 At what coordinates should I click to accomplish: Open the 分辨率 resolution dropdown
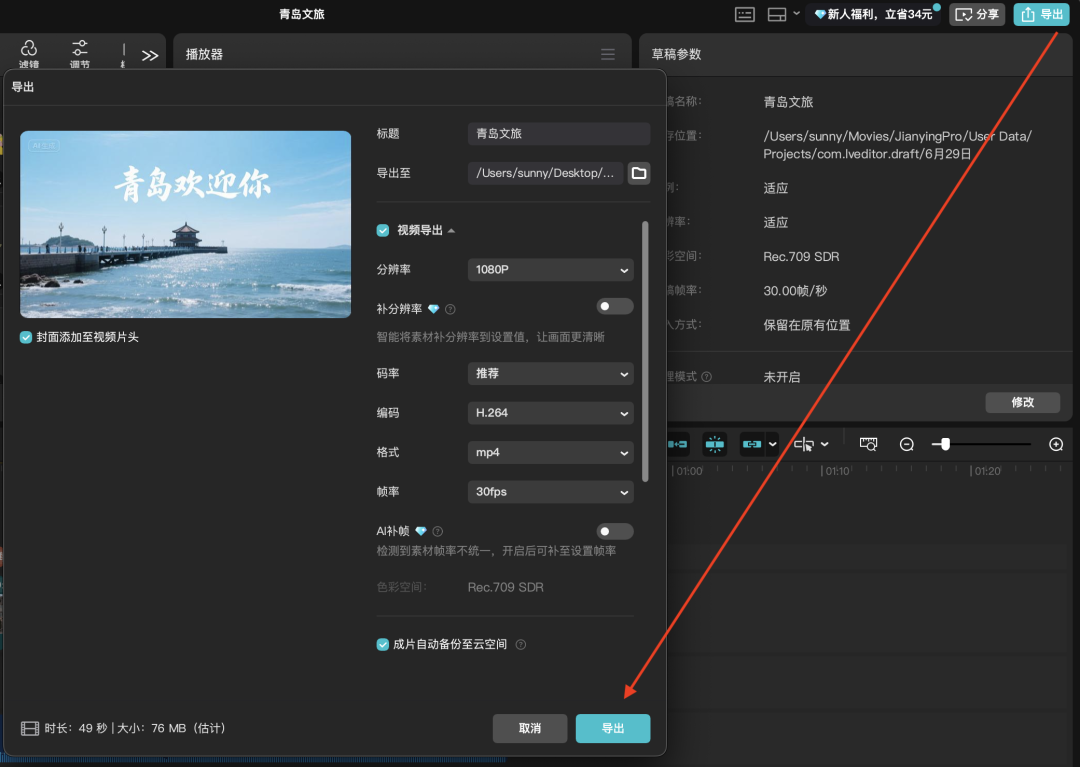(550, 269)
